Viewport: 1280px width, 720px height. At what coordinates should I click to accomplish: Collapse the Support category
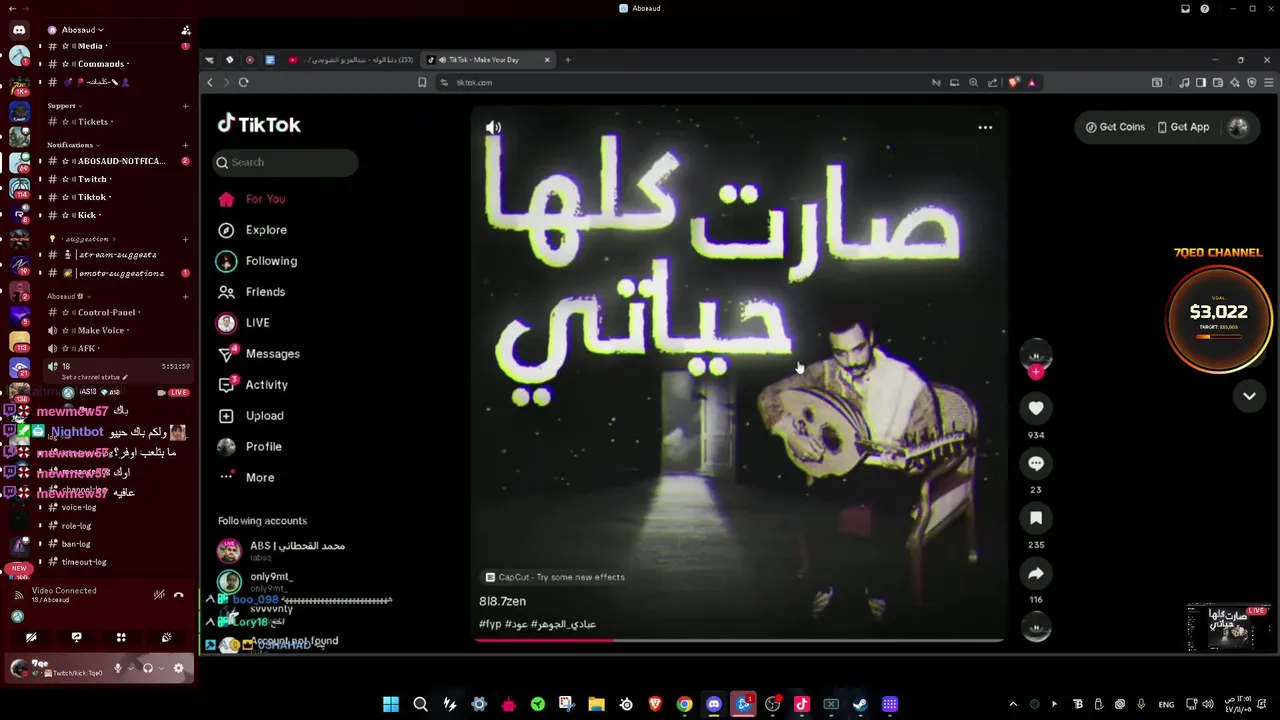[x=64, y=106]
